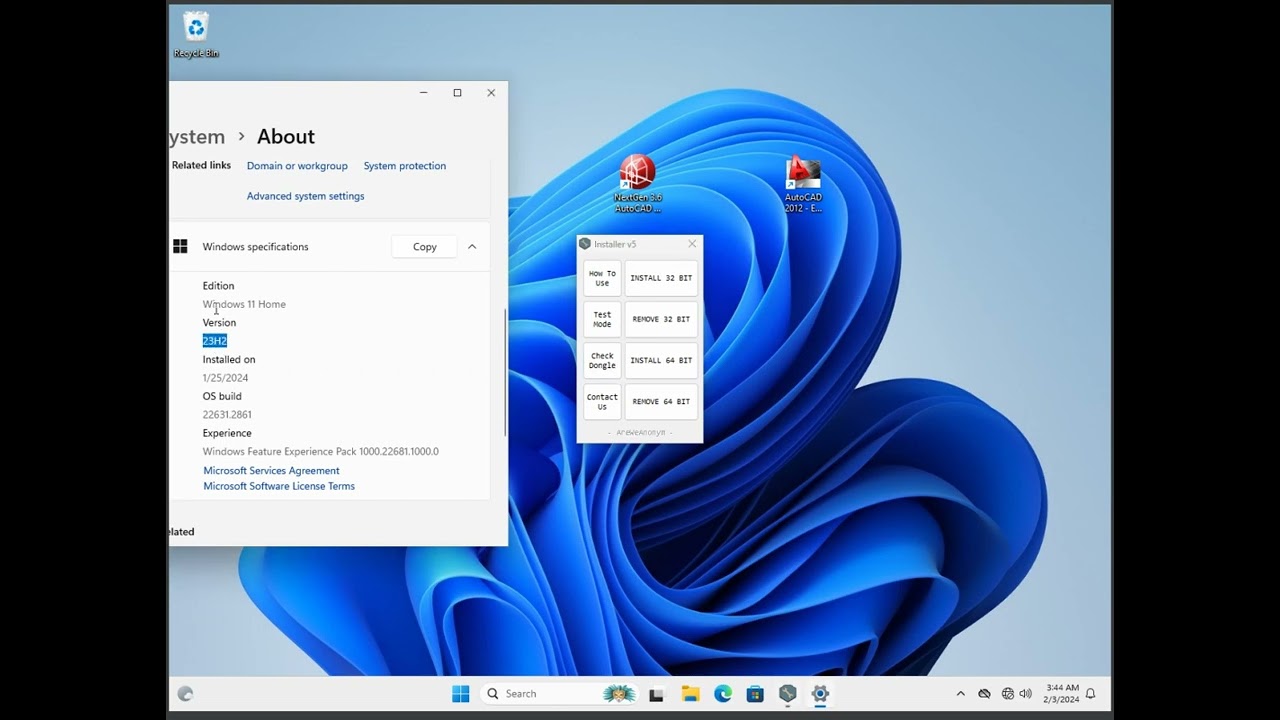The image size is (1280, 720).
Task: Open Task View from the taskbar
Action: point(656,693)
